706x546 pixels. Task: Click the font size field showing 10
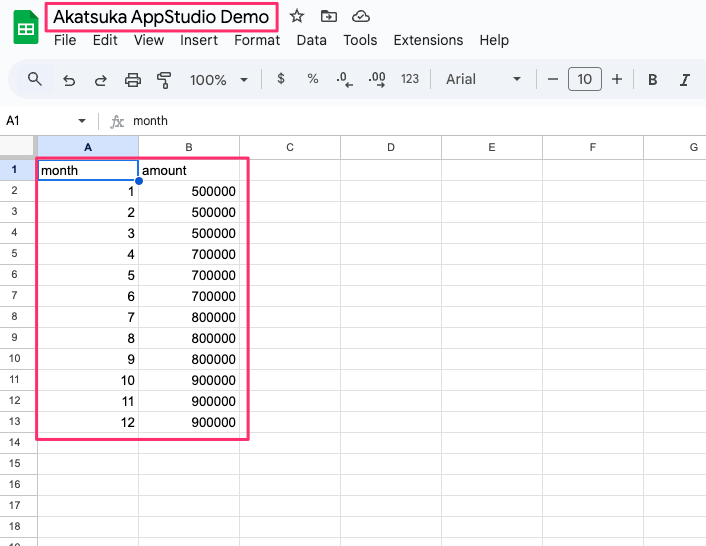click(x=584, y=79)
